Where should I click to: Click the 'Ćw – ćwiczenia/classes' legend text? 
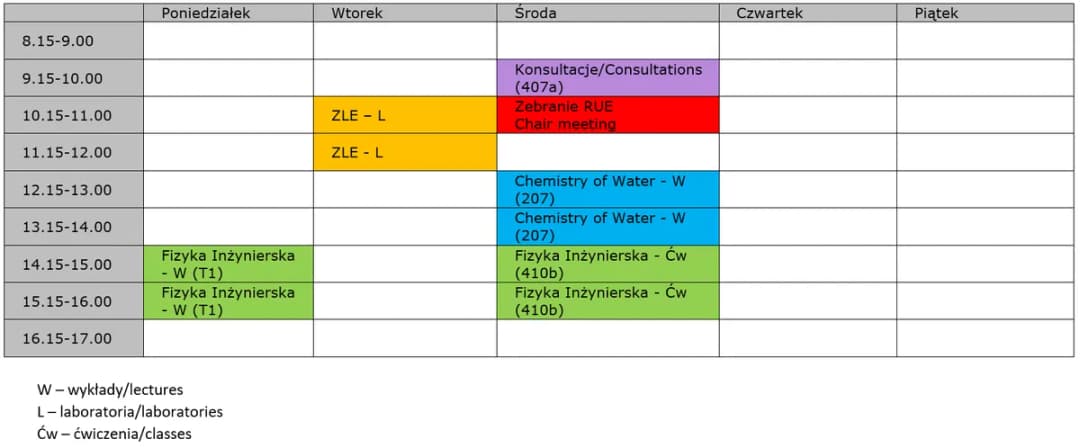pos(113,433)
